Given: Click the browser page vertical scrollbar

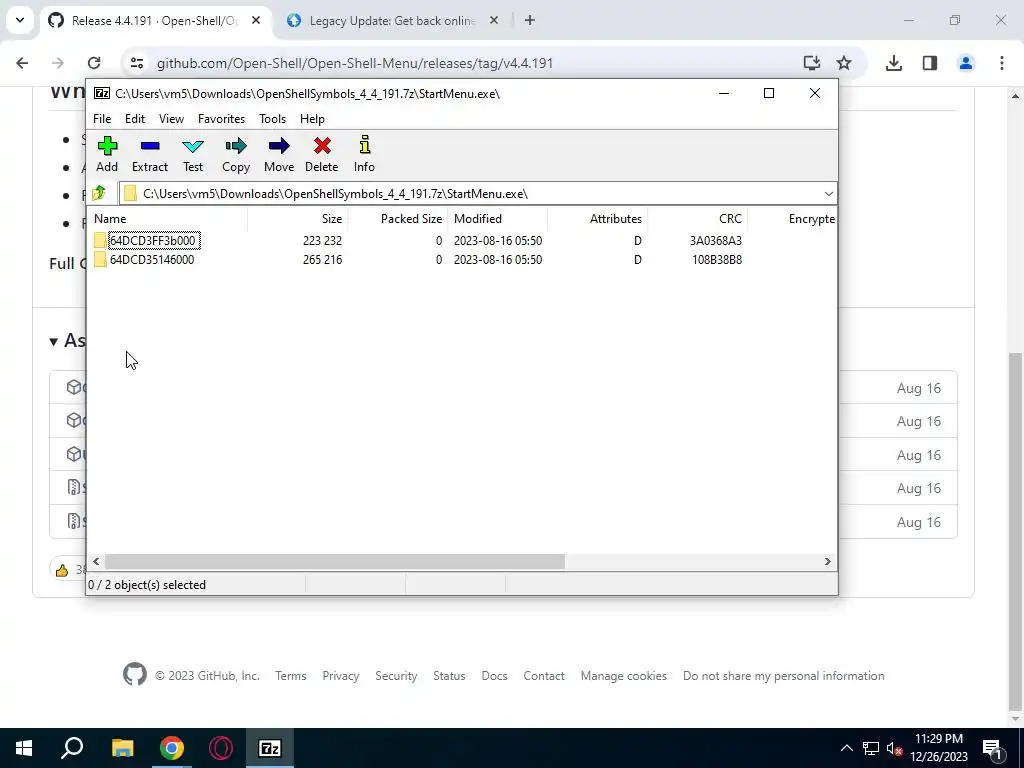Looking at the screenshot, I should click(1015, 532).
